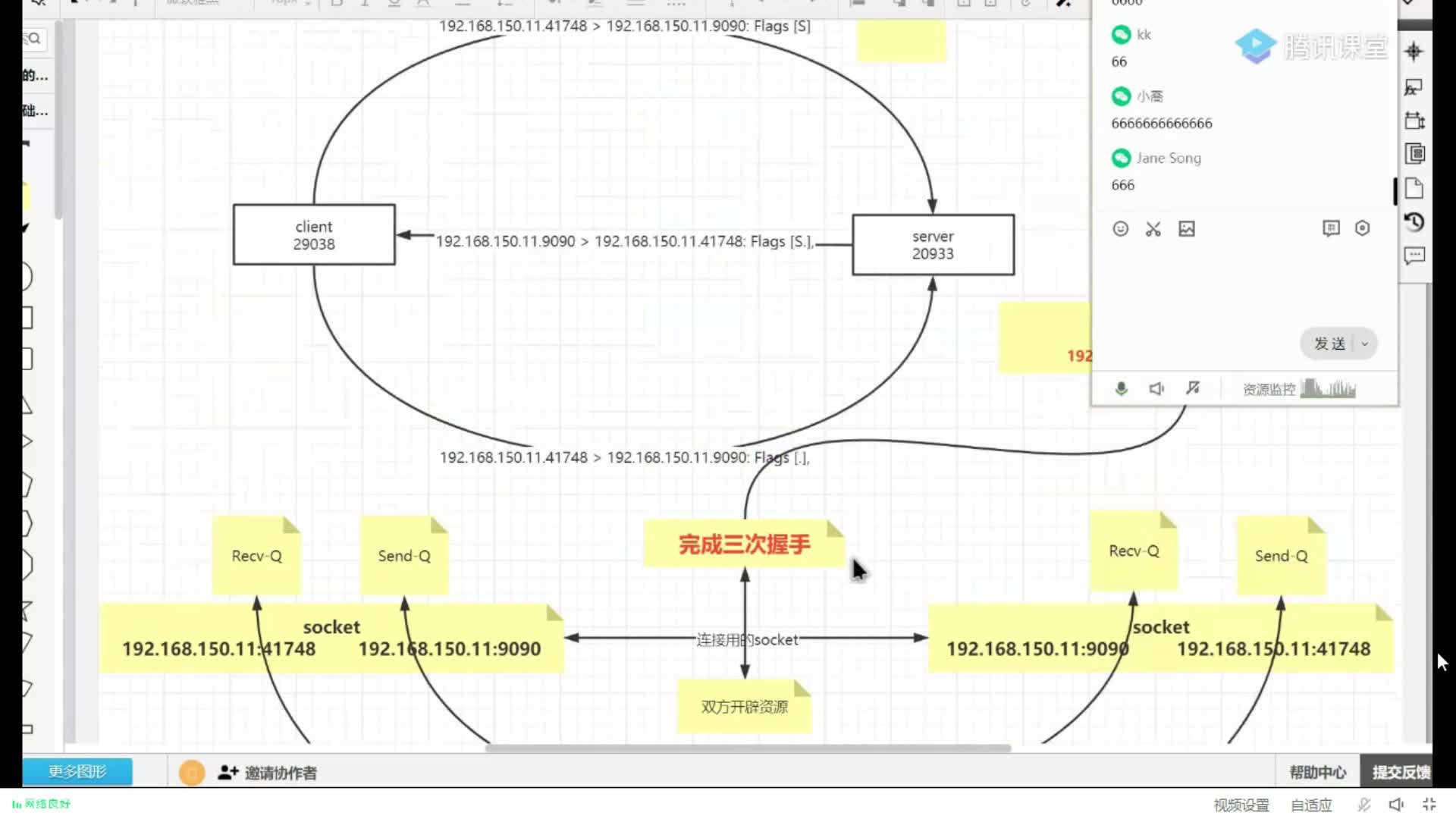Select 自适应 adaptive fit option
The width and height of the screenshot is (1456, 819).
pyautogui.click(x=1311, y=805)
